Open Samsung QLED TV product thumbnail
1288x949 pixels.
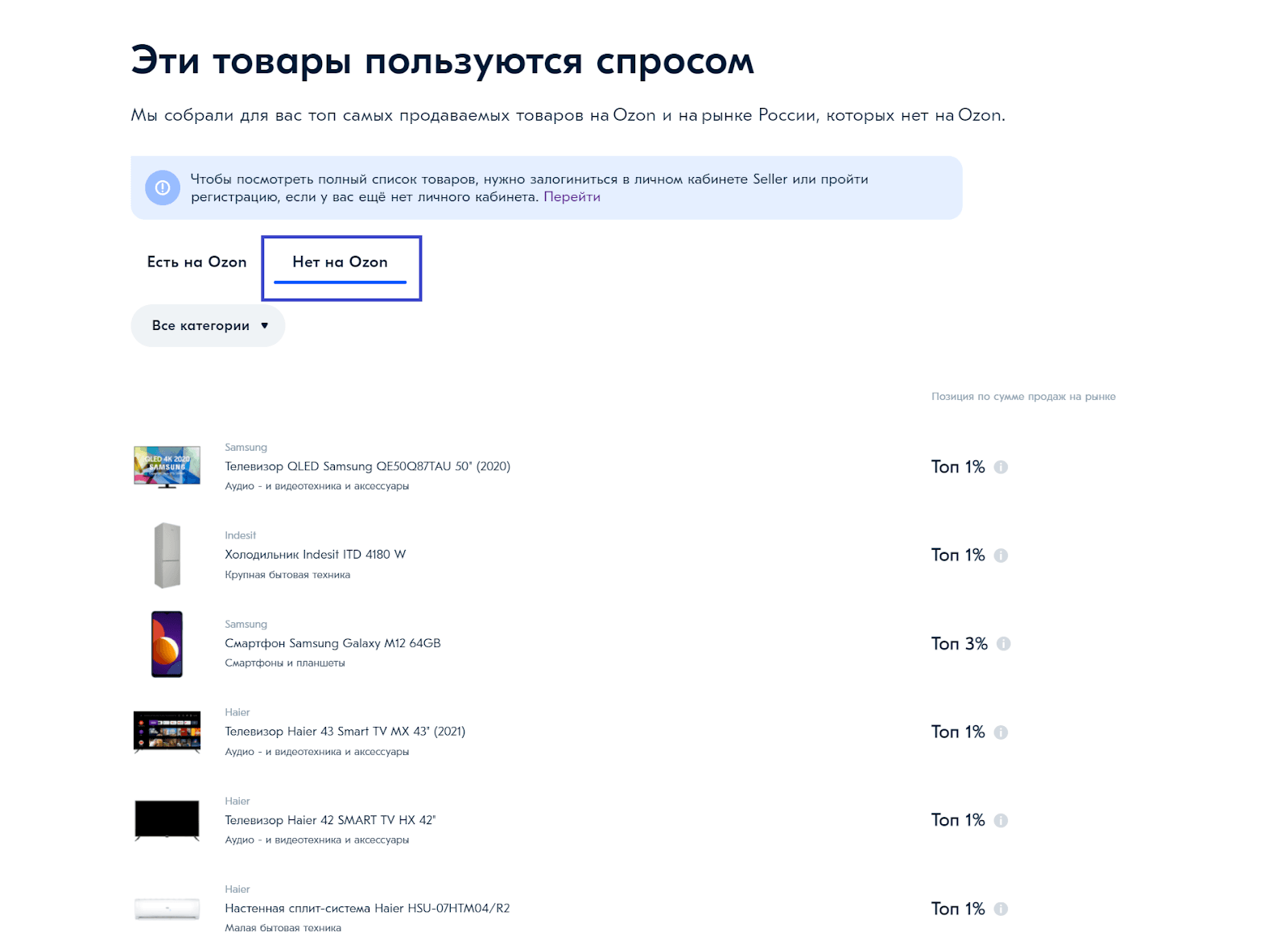(167, 467)
